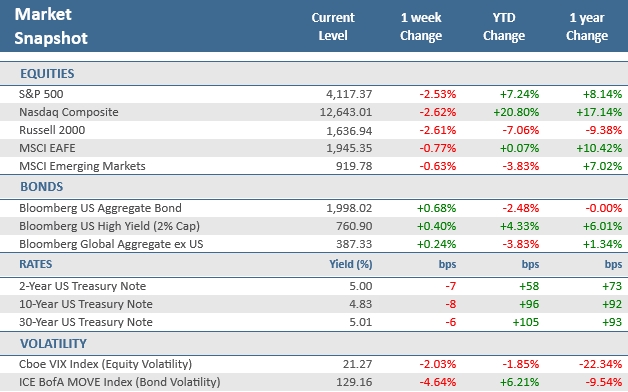Click S&P 500 one-year change +8.14%
The image size is (628, 392).
point(602,94)
